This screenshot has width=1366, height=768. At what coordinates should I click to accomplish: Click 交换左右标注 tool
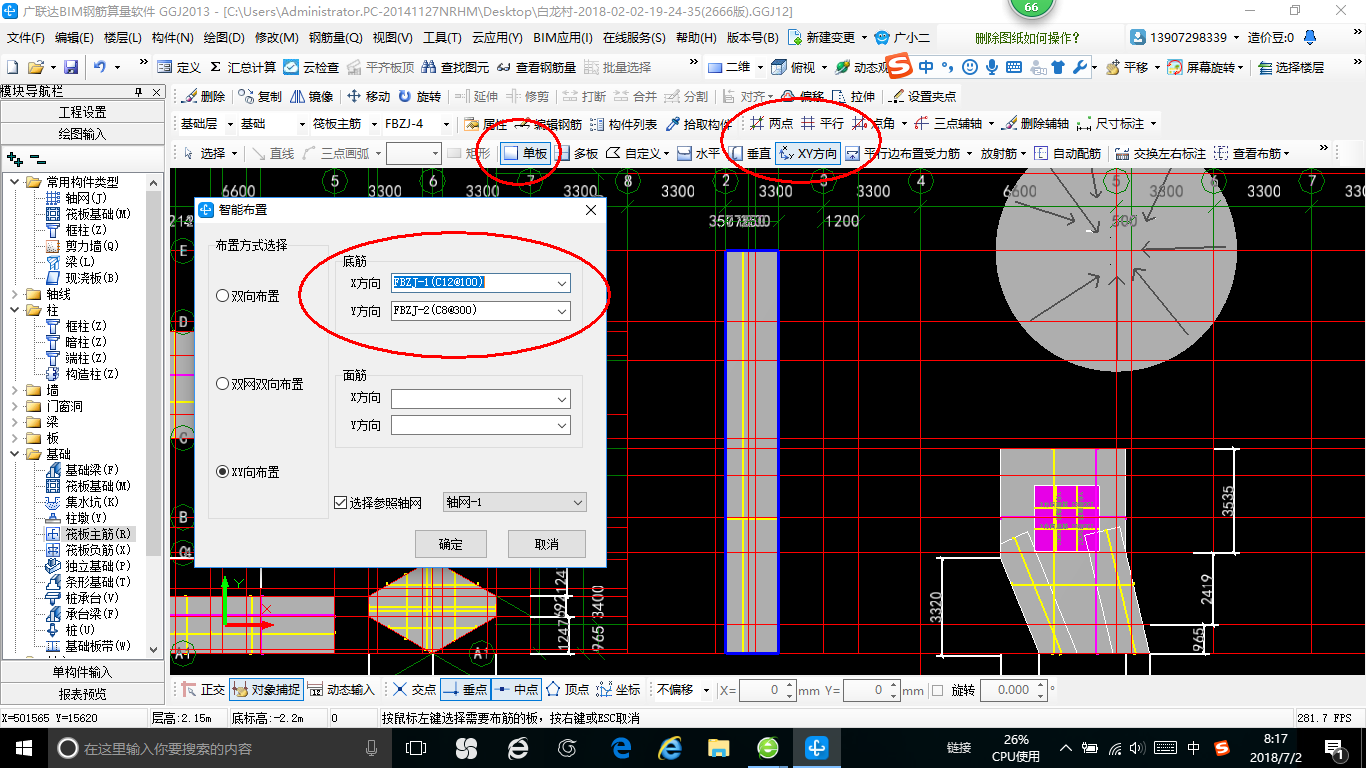pos(1161,153)
